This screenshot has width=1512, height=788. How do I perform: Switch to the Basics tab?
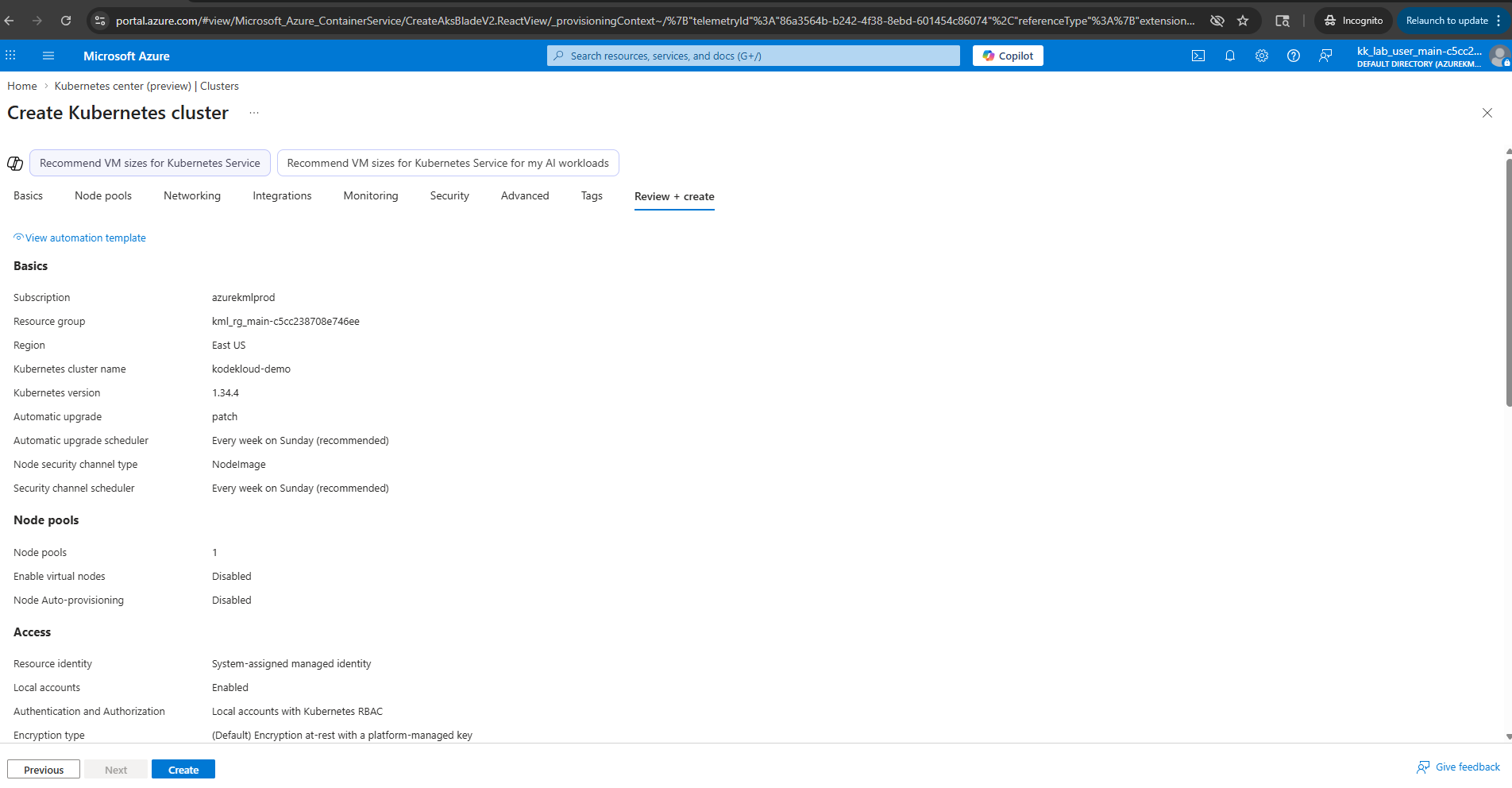pos(28,196)
